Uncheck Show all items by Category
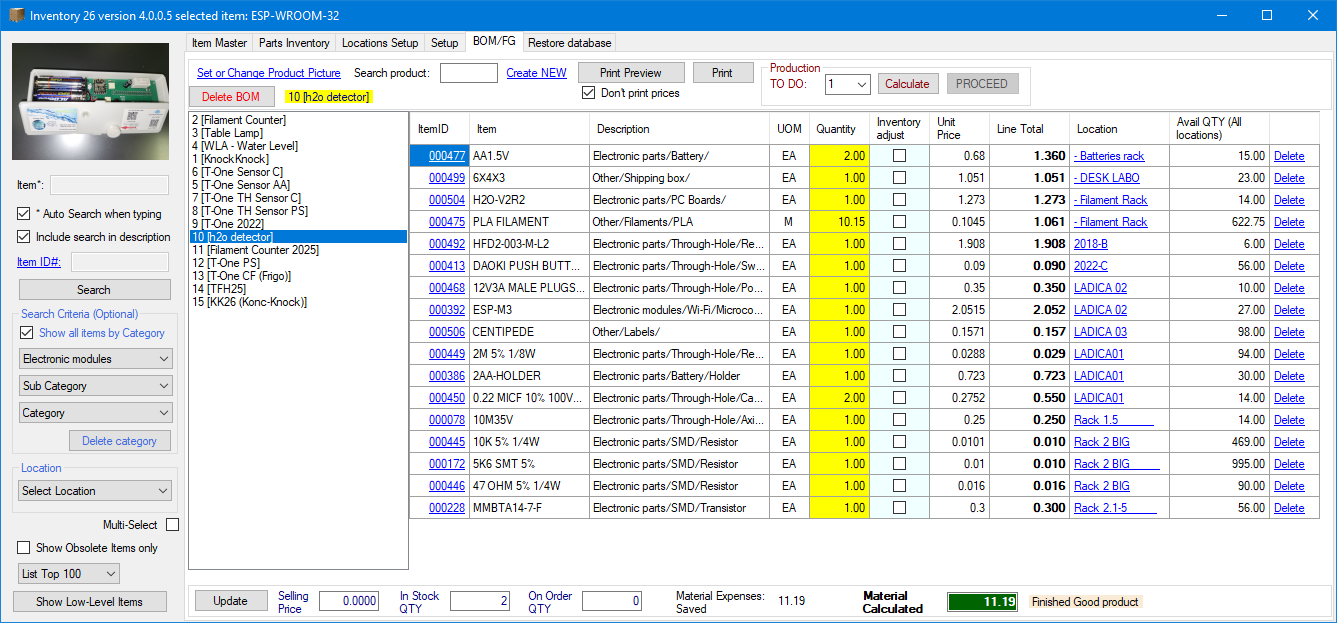This screenshot has height=623, width=1337. point(26,333)
